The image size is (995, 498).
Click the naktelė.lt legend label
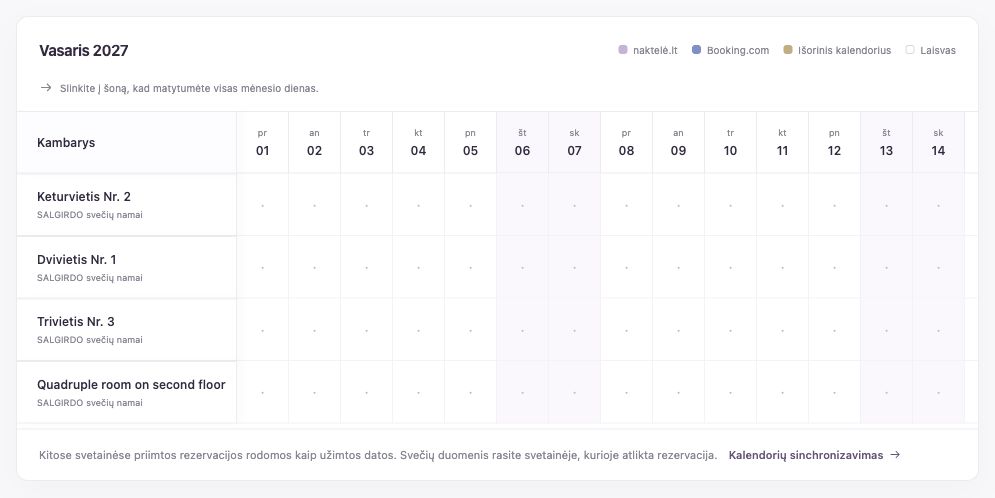click(656, 50)
